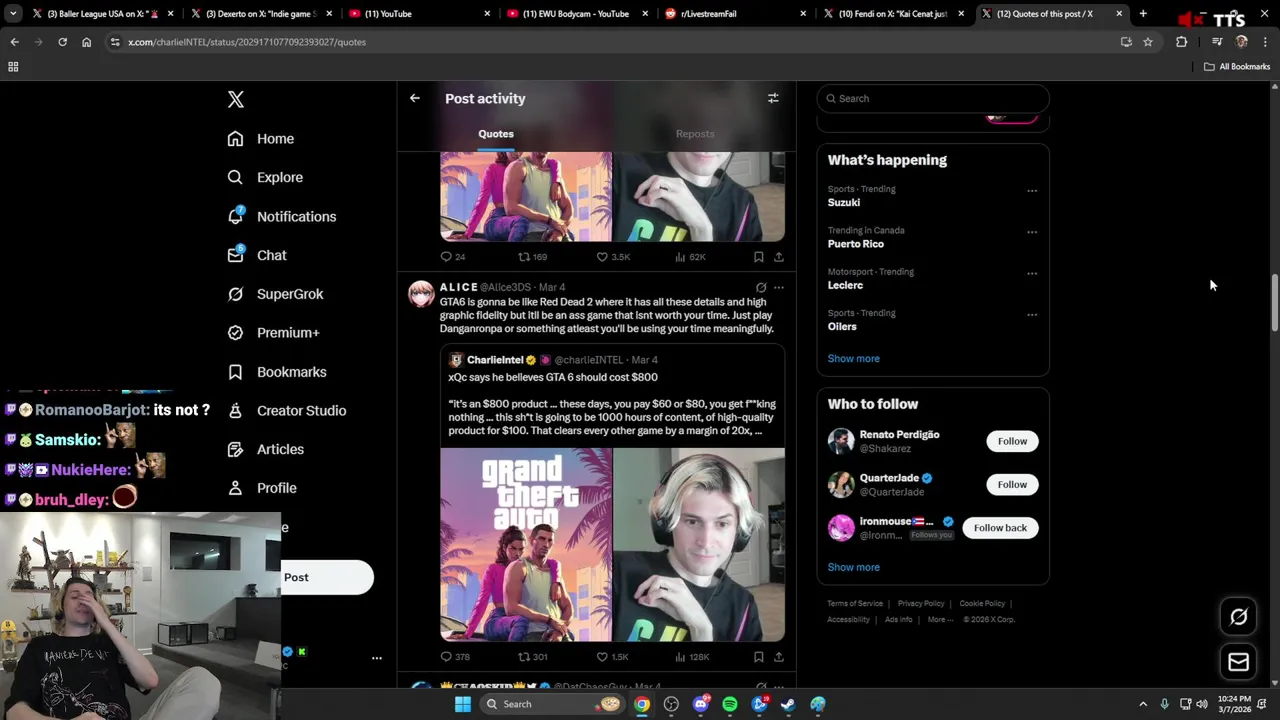Show hidden system tray icons
The width and height of the screenshot is (1280, 720).
(1143, 704)
